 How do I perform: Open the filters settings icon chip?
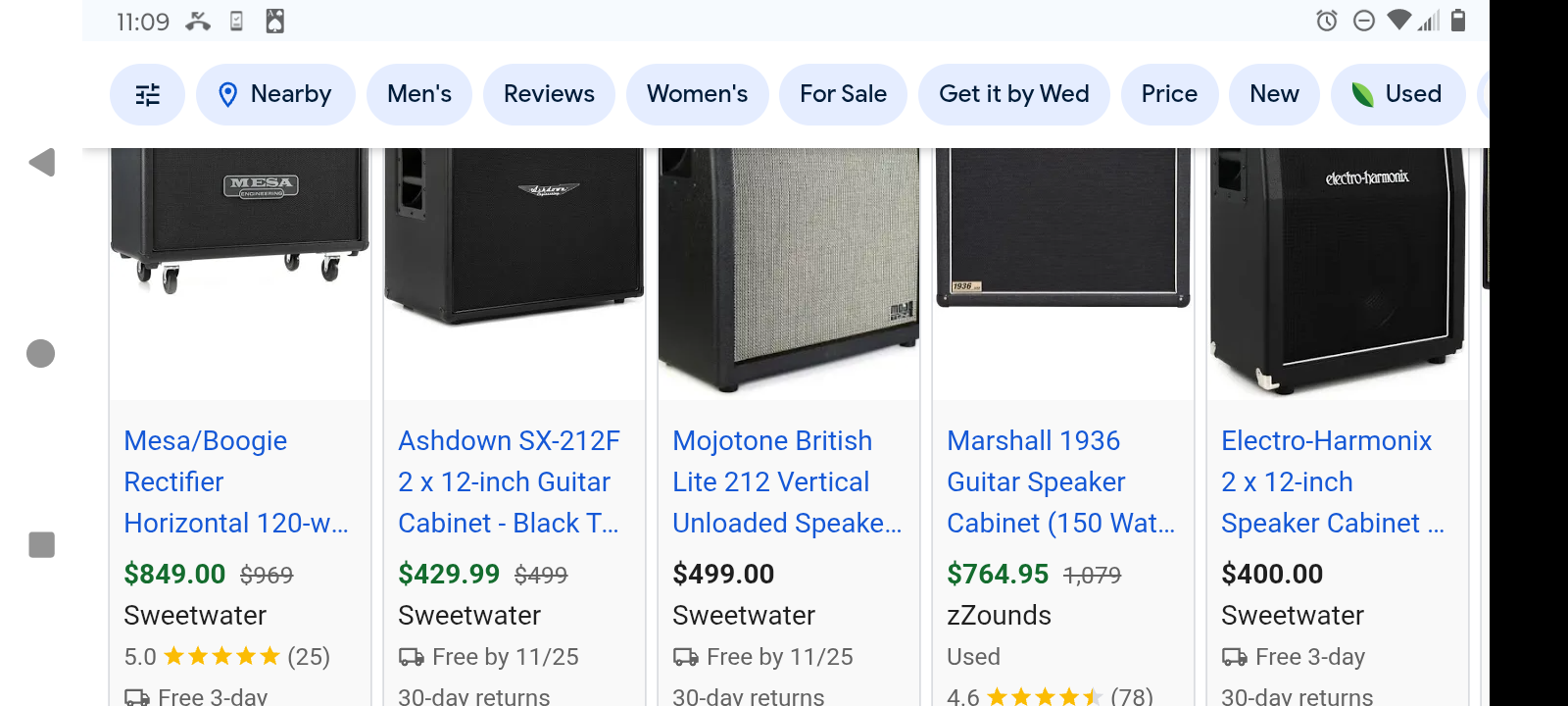pos(147,95)
